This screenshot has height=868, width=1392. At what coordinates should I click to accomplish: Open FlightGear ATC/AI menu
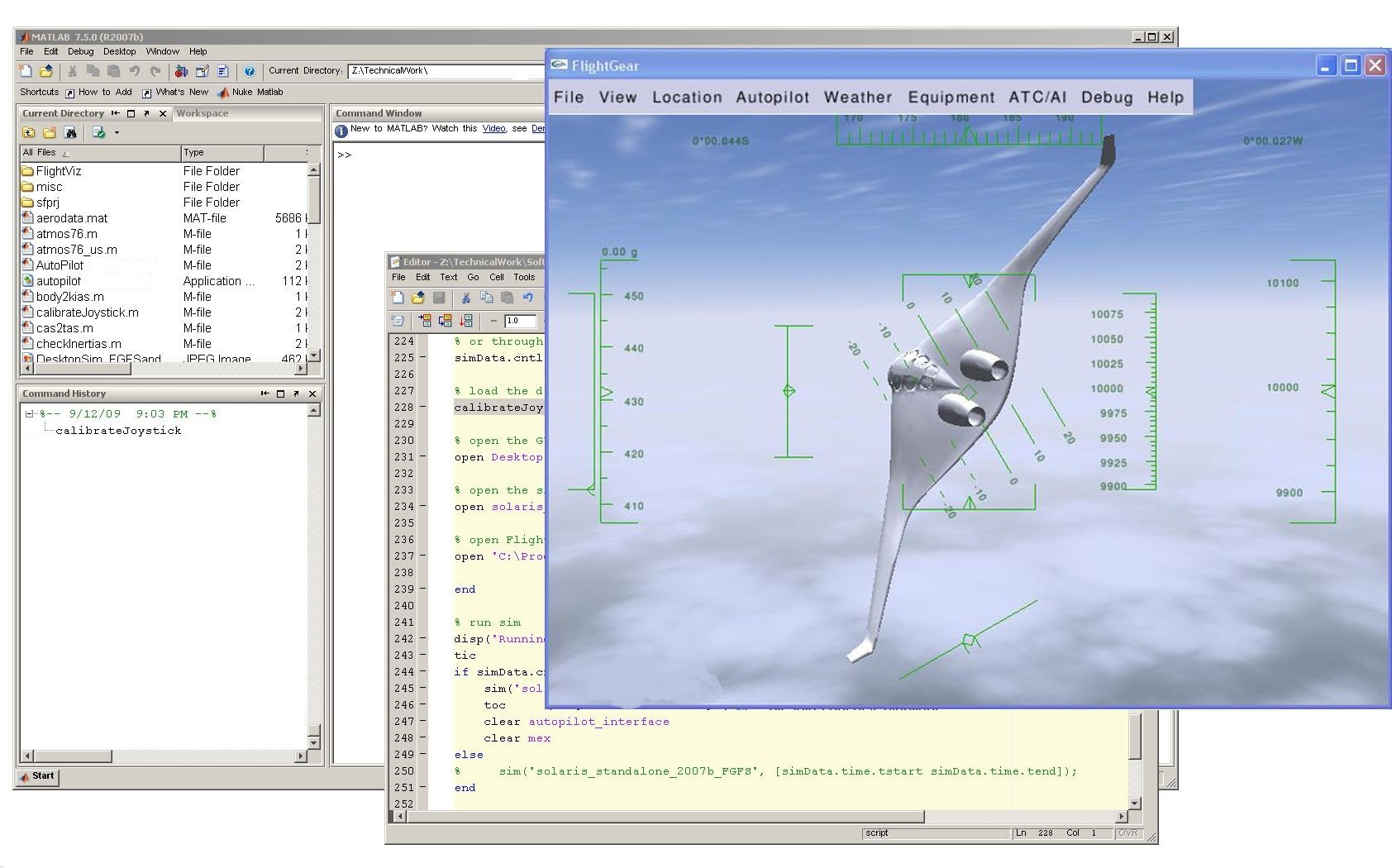[1037, 98]
